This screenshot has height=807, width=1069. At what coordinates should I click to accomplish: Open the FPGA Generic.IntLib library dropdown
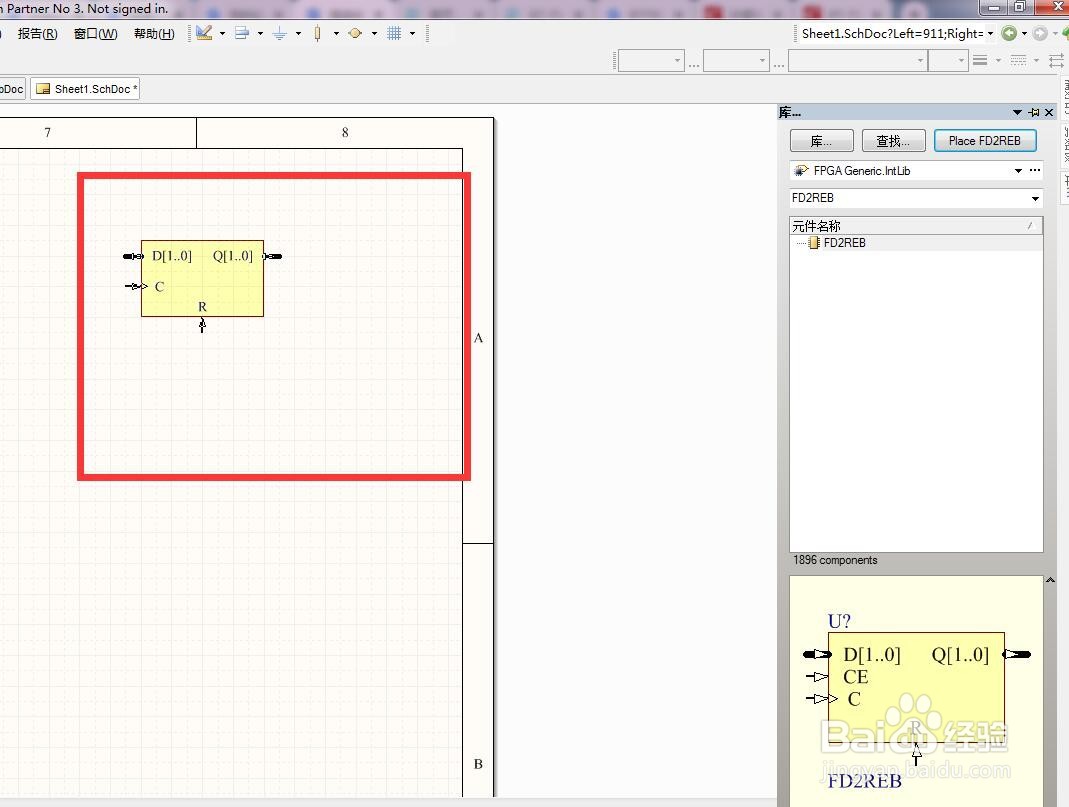coord(1018,171)
